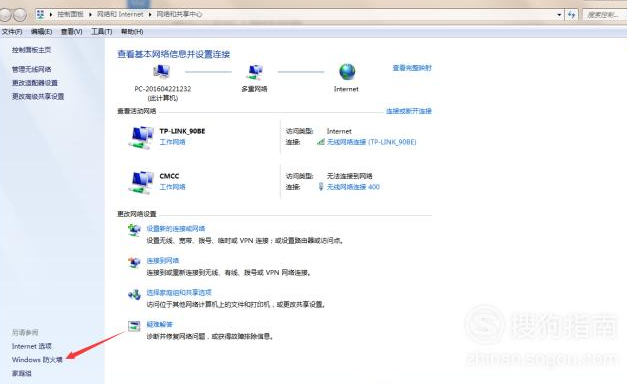
Task: Click the 设置新的连接或网络 icon
Action: (x=134, y=230)
